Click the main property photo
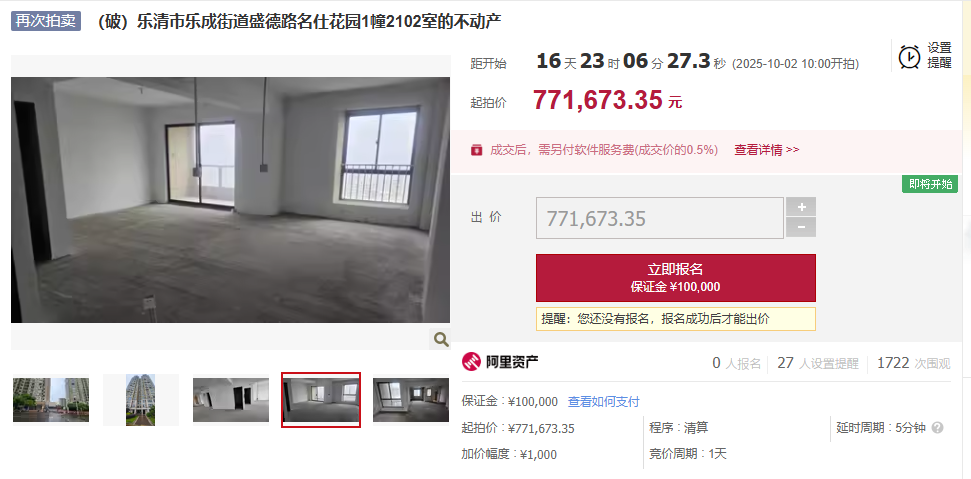Image resolution: width=971 pixels, height=479 pixels. 230,200
